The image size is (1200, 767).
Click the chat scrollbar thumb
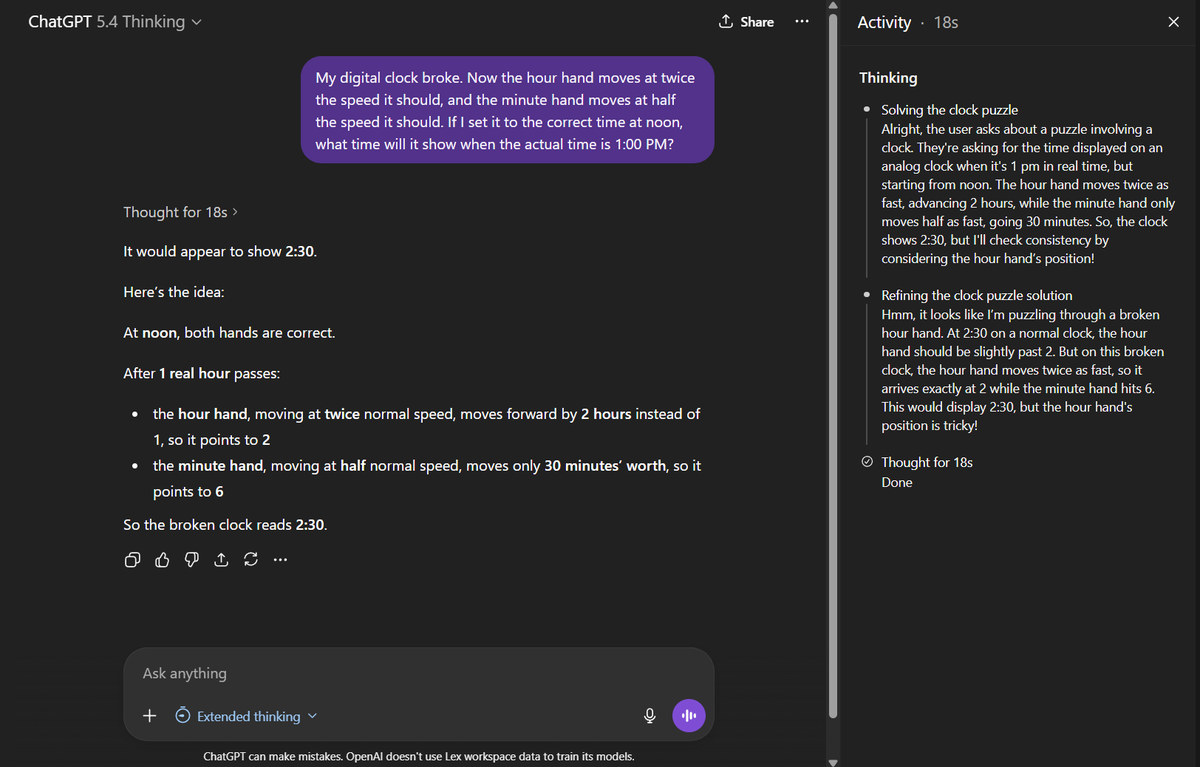832,365
